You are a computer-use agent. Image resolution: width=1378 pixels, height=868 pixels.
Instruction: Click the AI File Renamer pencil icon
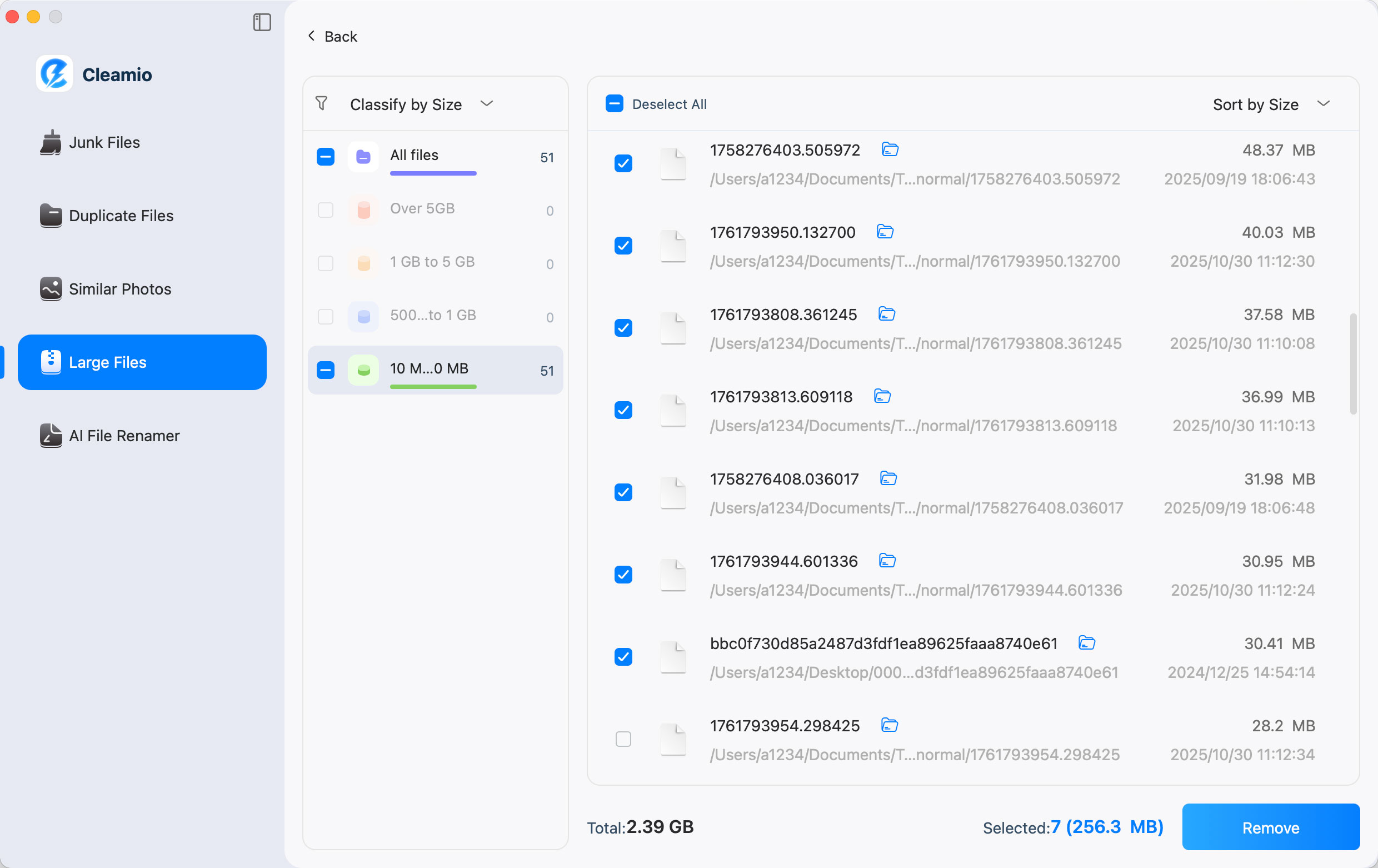(x=50, y=436)
